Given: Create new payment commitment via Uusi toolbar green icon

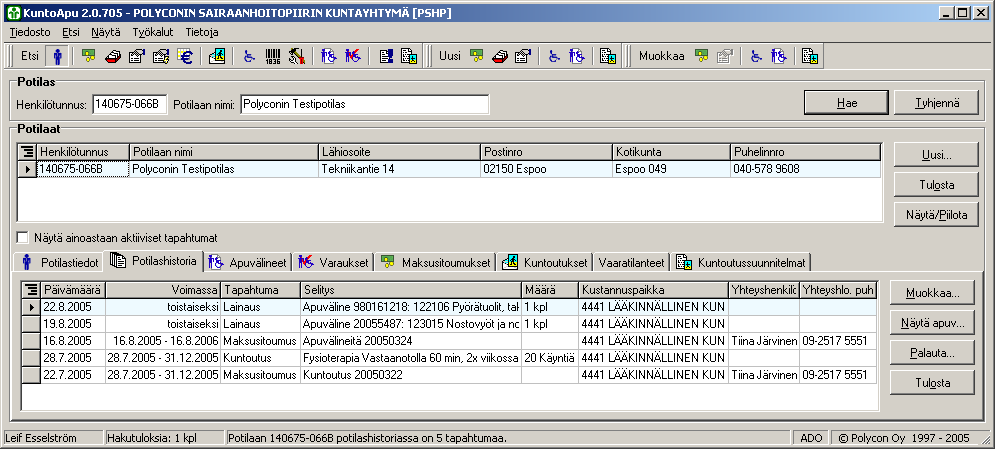Looking at the screenshot, I should 477,56.
